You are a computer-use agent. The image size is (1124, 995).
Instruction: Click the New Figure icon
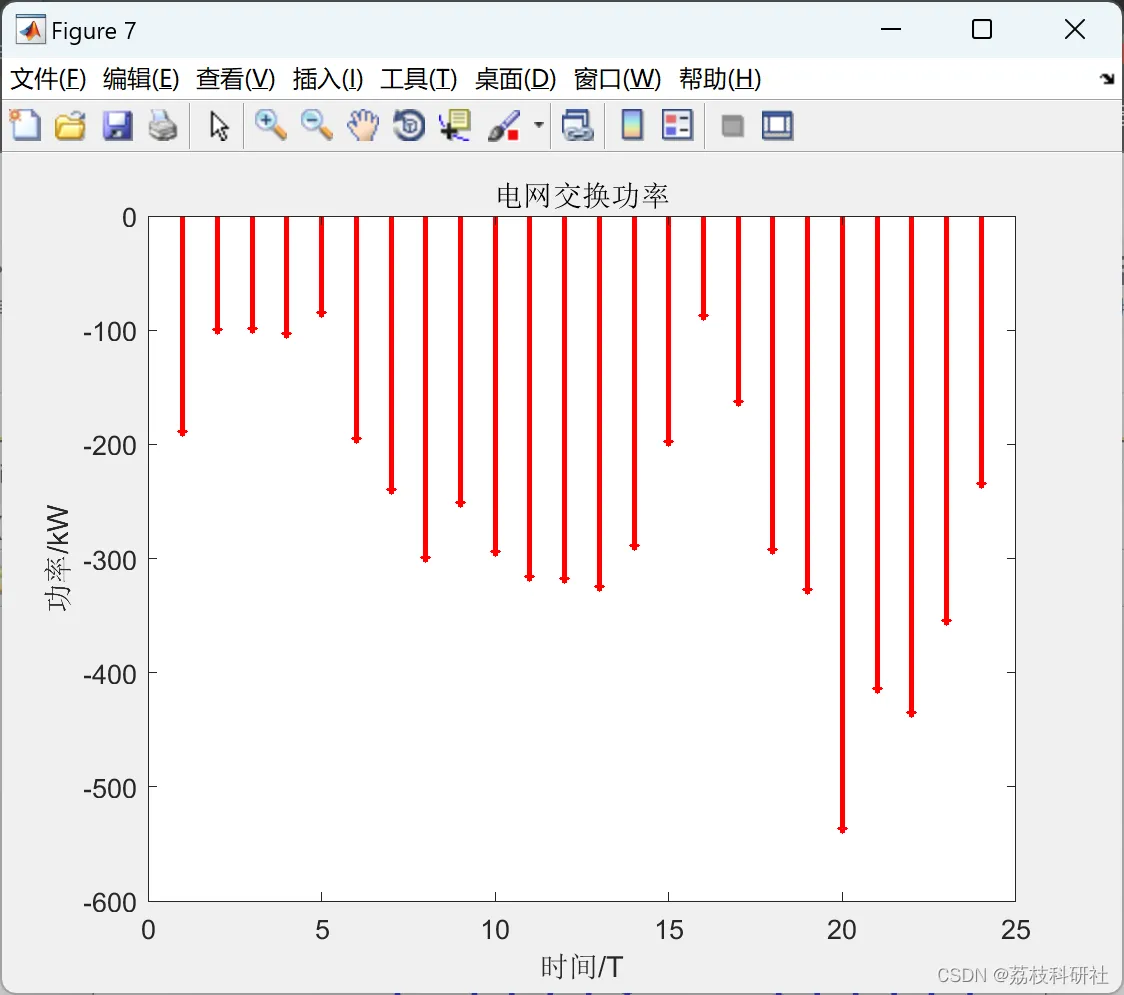[x=25, y=125]
